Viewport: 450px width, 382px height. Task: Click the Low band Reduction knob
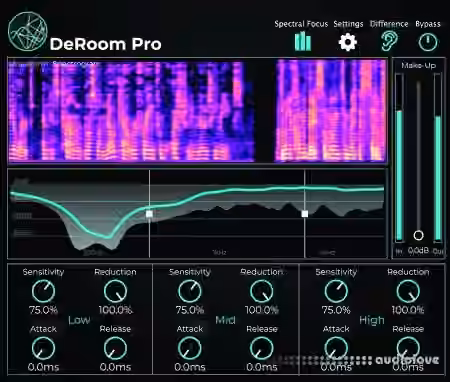115,291
